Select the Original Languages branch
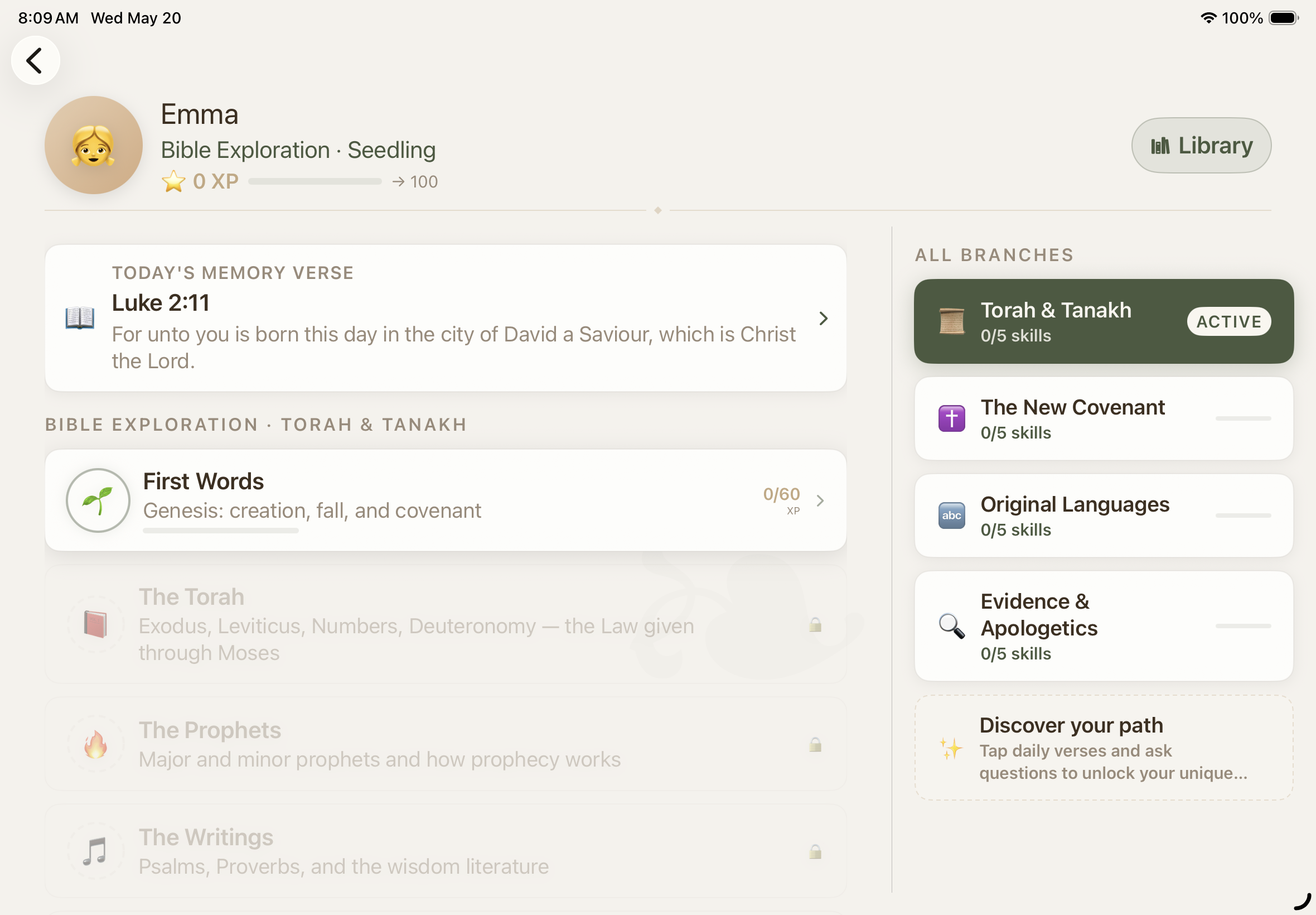The height and width of the screenshot is (915, 1316). pos(1104,516)
